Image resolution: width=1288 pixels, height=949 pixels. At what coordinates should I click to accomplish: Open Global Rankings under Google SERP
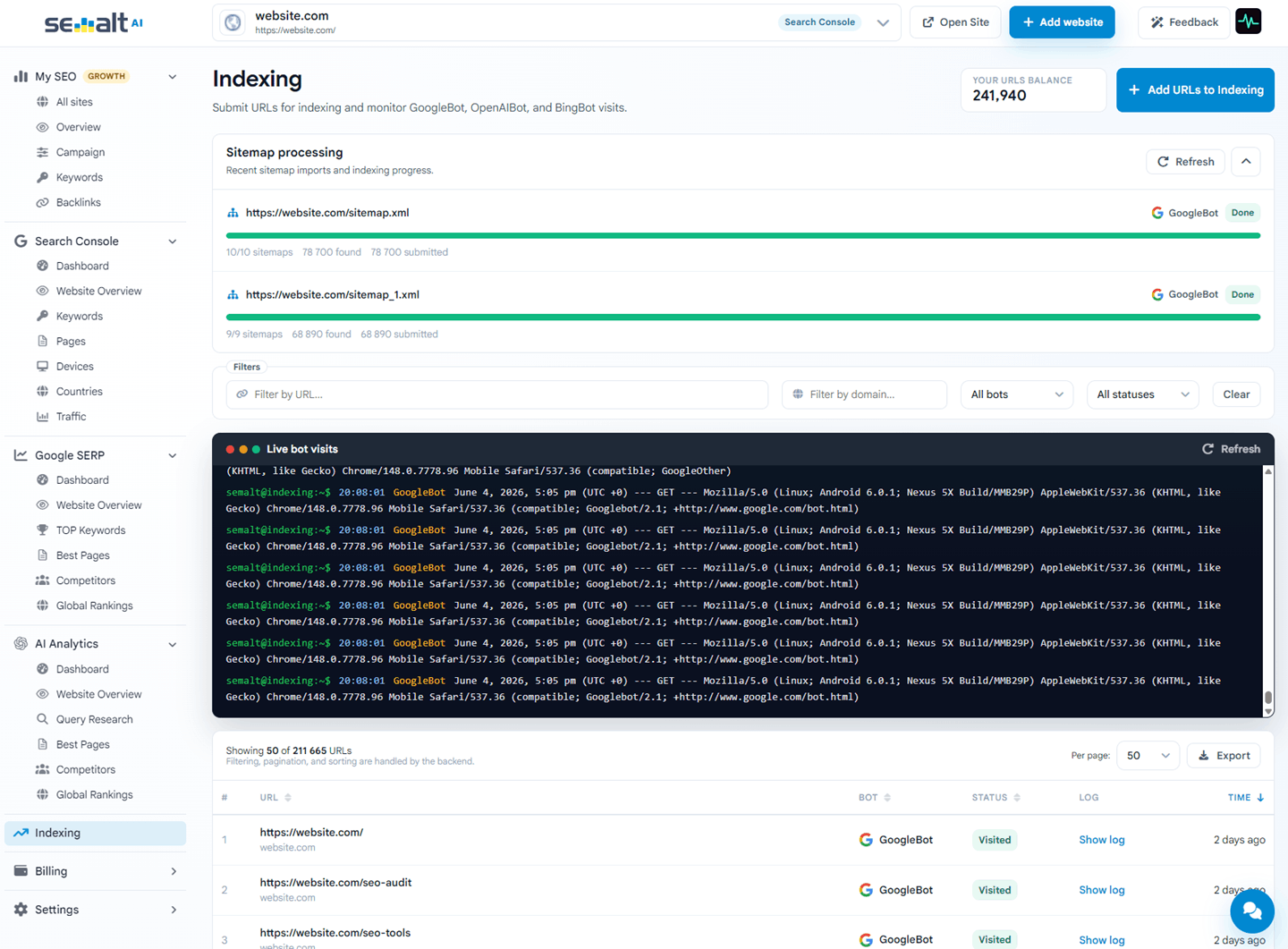[x=94, y=606]
